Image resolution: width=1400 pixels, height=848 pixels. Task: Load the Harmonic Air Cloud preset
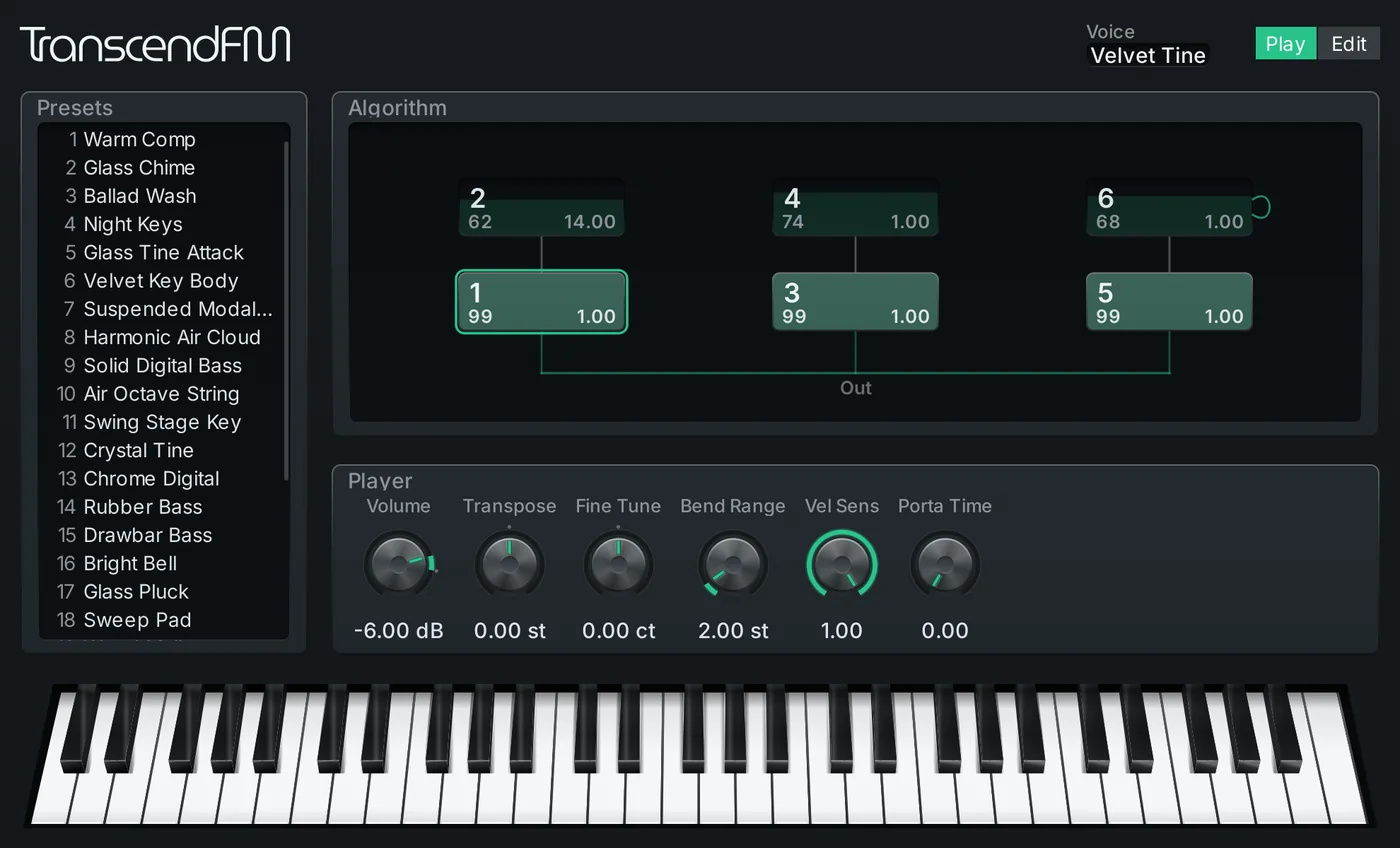click(x=163, y=337)
